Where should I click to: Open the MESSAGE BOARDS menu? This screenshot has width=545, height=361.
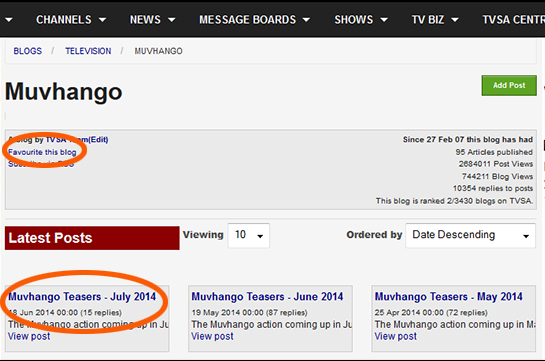pyautogui.click(x=254, y=20)
